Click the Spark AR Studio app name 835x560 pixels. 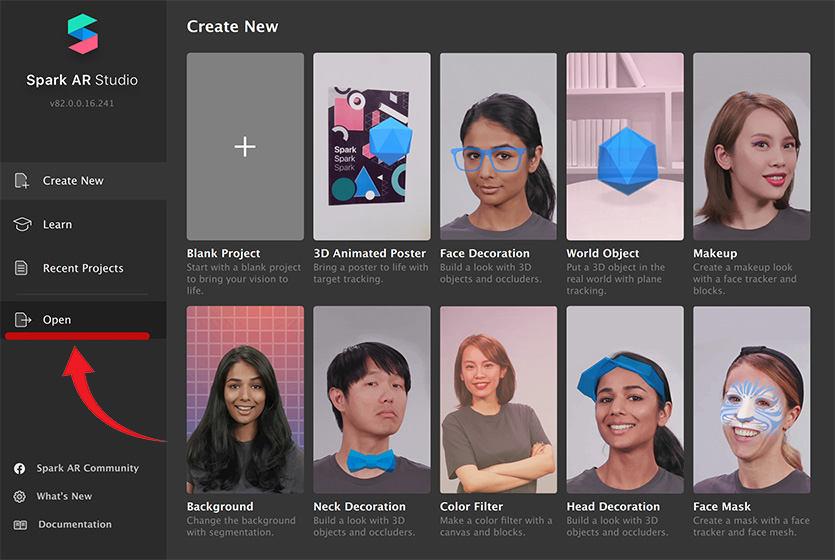pos(82,80)
